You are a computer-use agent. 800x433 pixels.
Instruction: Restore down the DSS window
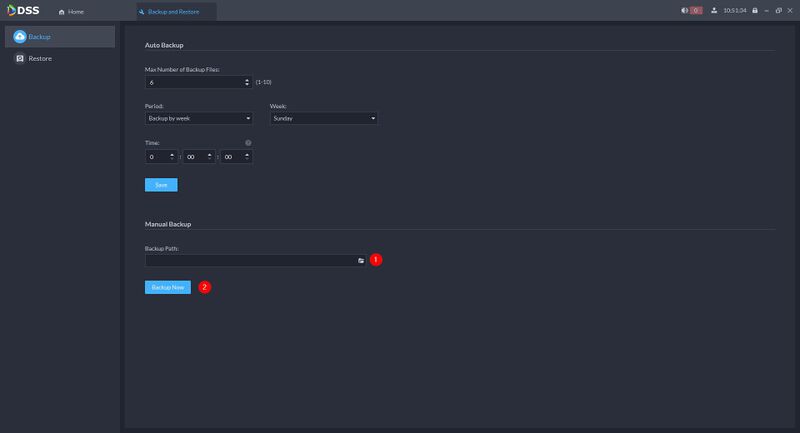tap(779, 11)
